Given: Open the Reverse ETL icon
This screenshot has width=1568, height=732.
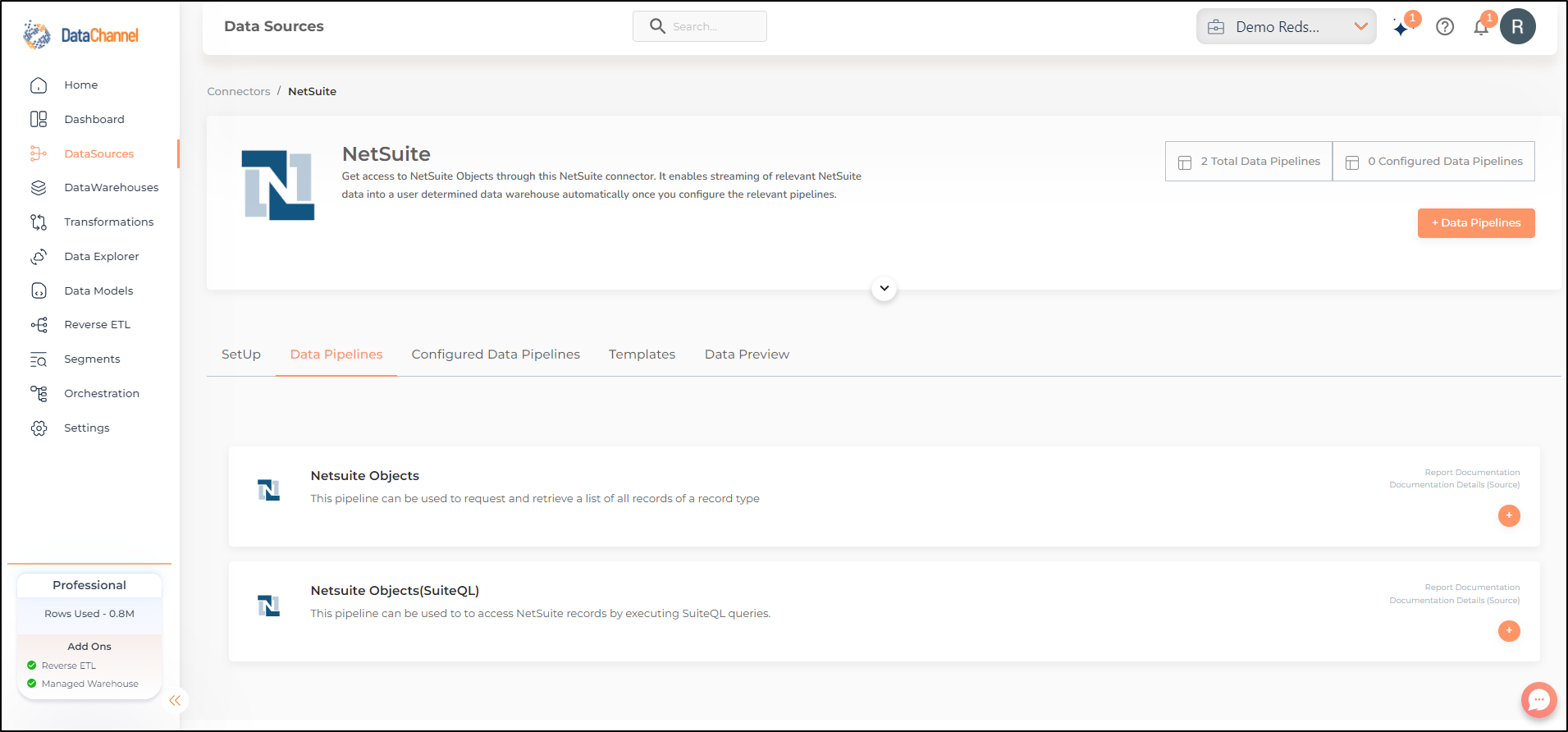Looking at the screenshot, I should pos(39,325).
